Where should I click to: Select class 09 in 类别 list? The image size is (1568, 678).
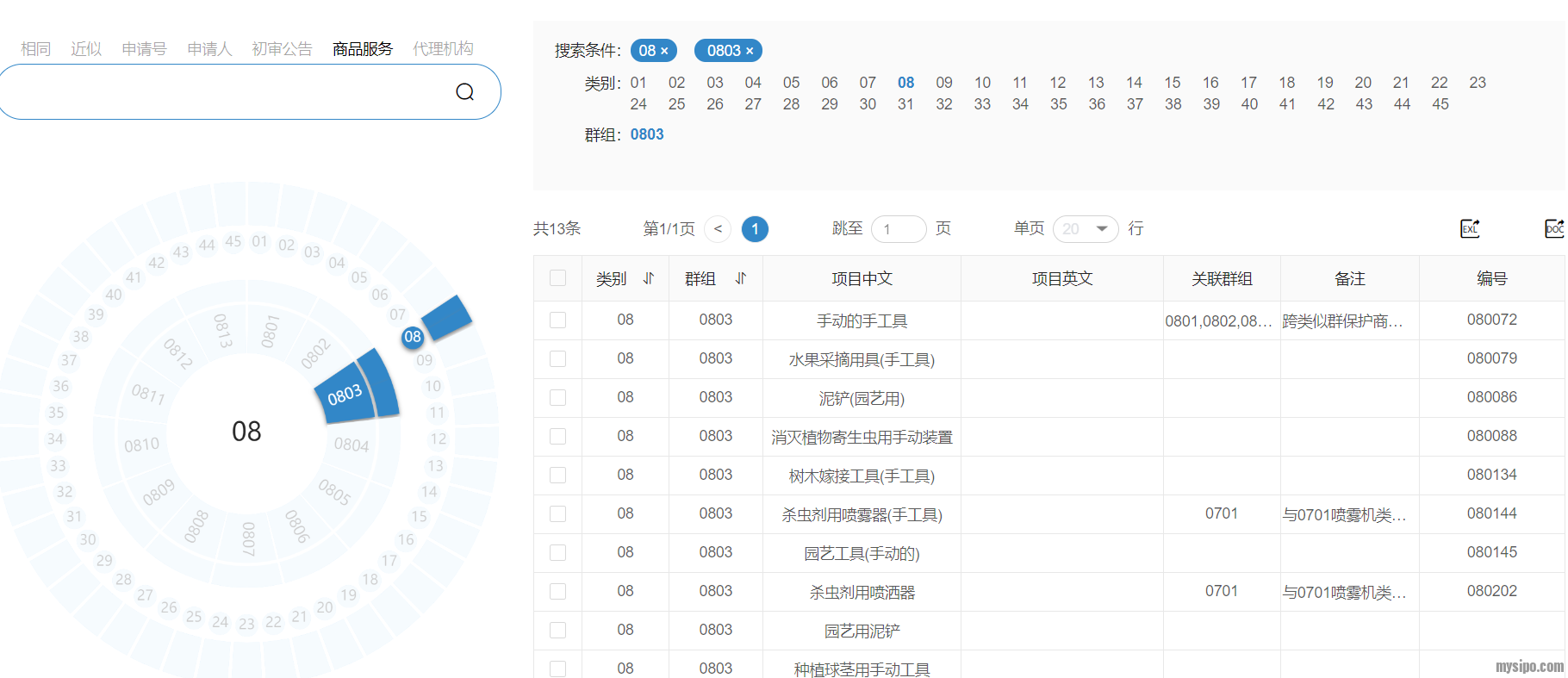(x=944, y=83)
